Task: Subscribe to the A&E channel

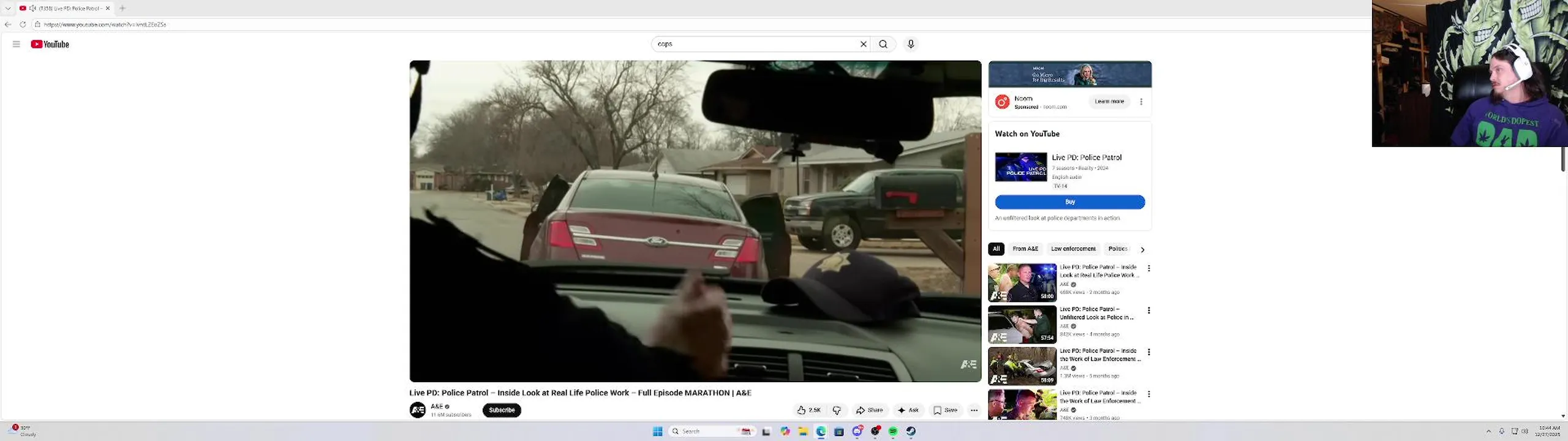Action: [x=502, y=410]
